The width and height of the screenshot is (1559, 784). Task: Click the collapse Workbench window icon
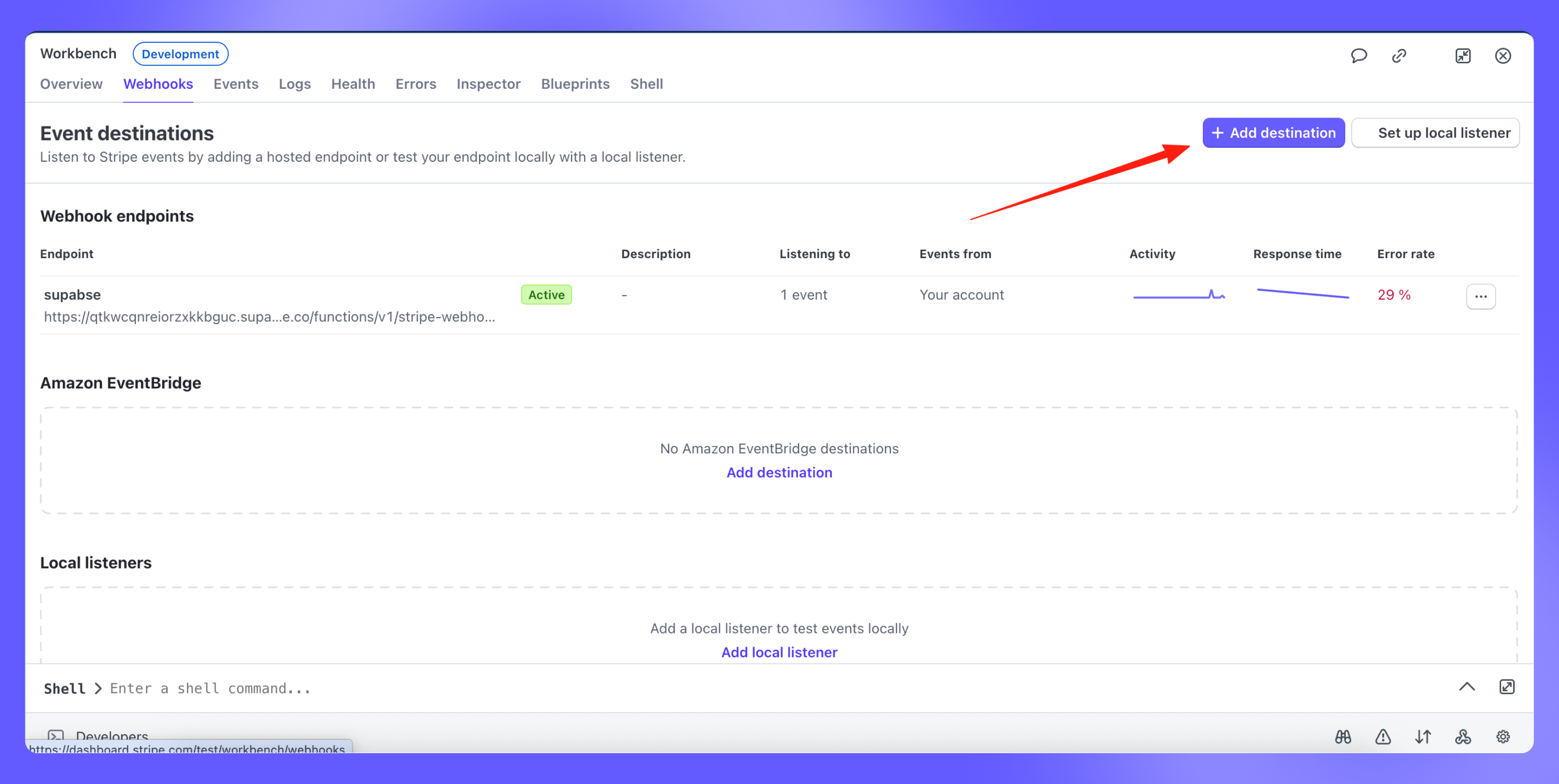tap(1463, 56)
